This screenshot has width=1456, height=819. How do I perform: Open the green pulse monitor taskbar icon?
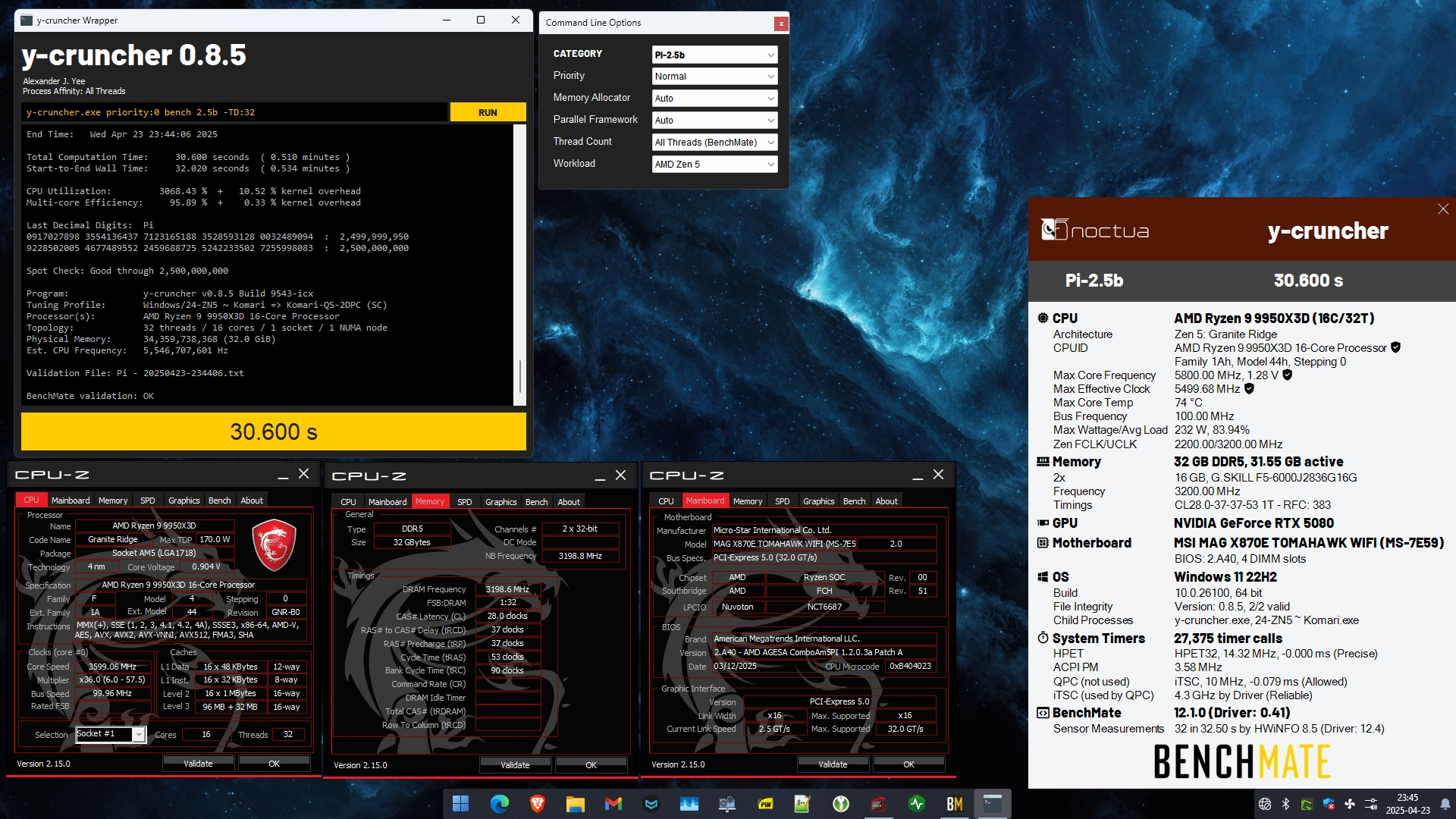coord(917,804)
